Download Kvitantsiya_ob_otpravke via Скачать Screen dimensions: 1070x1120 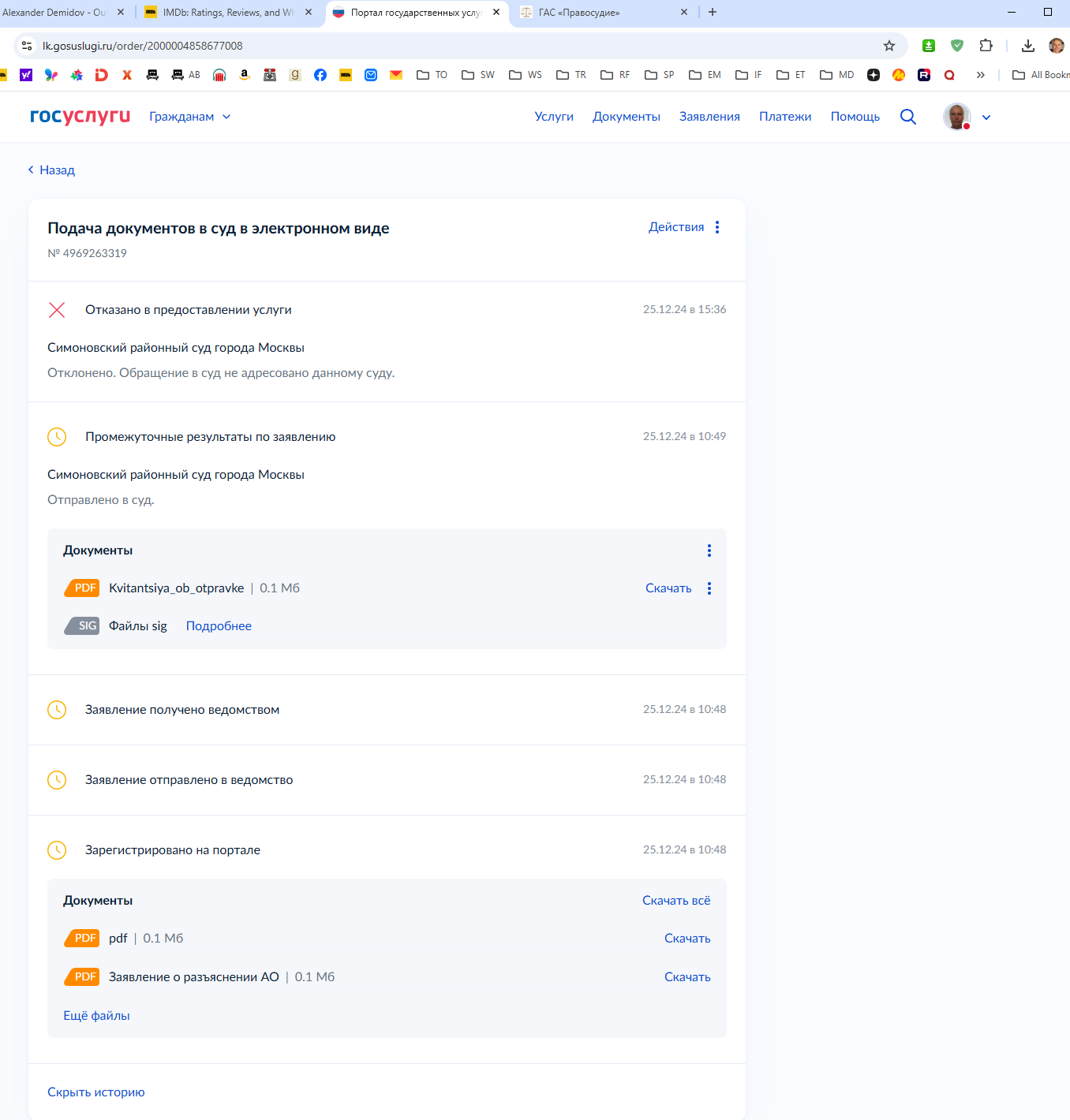click(x=668, y=588)
